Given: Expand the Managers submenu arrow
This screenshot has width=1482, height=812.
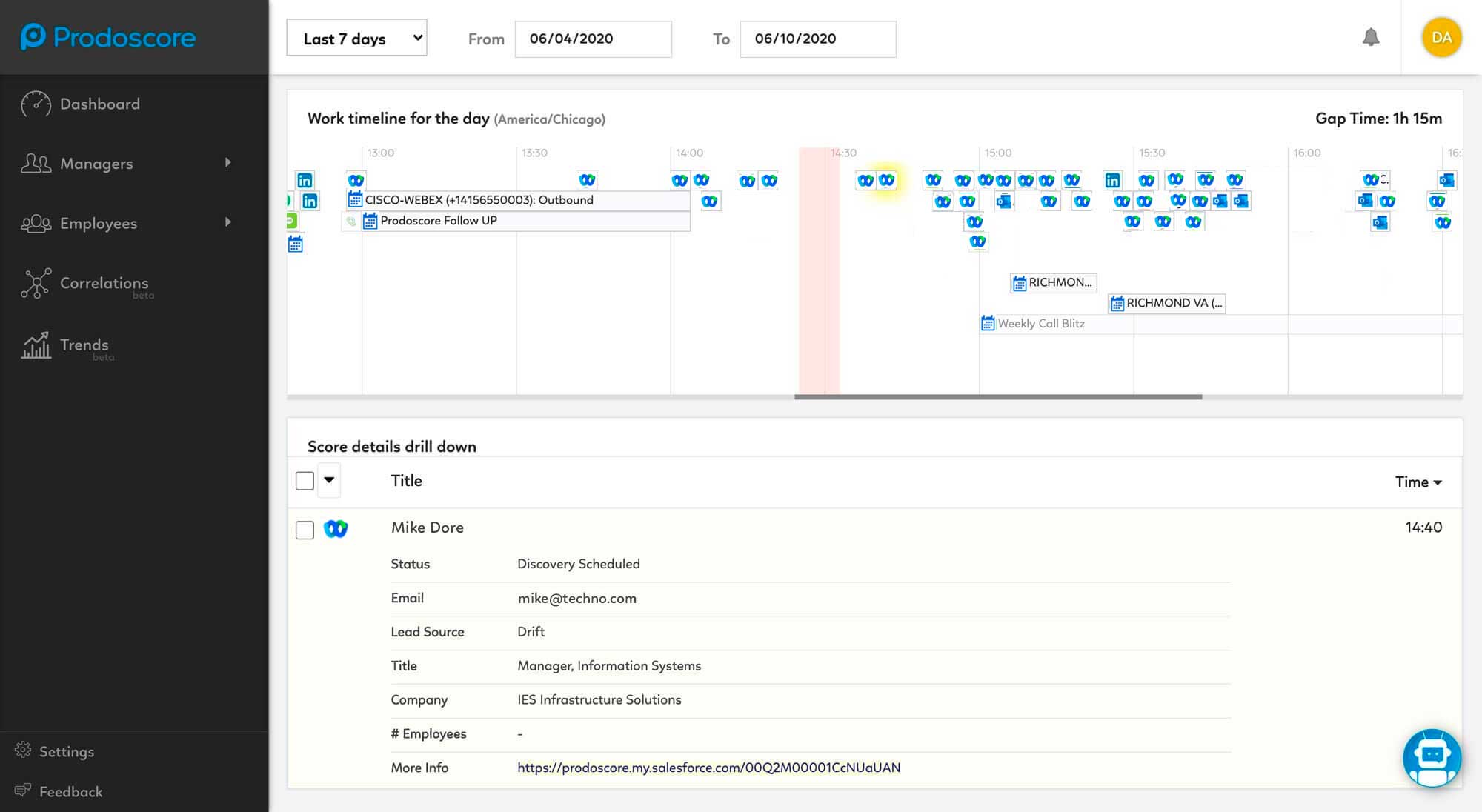Looking at the screenshot, I should coord(228,162).
